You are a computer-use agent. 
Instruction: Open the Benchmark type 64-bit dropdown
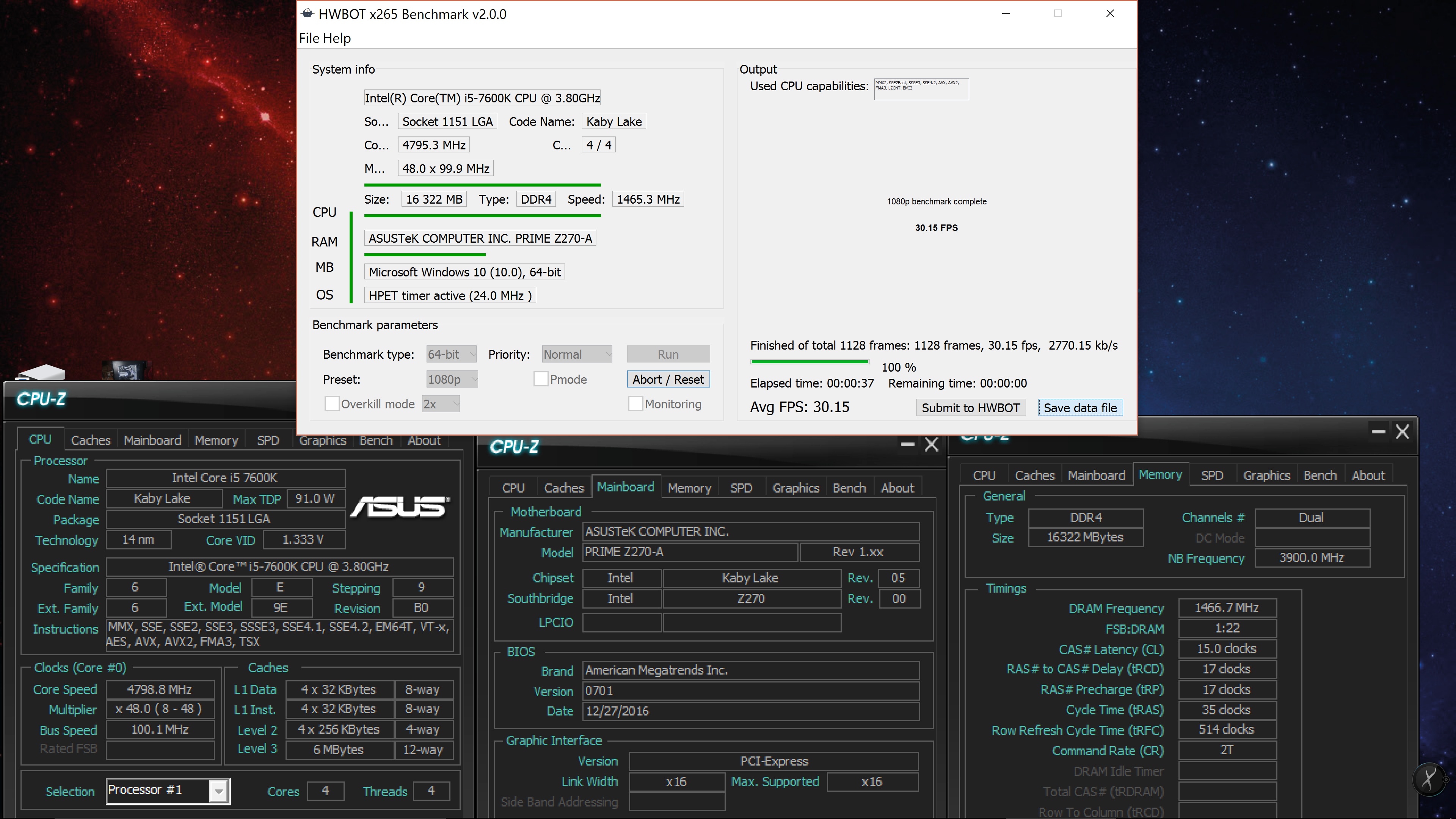tap(451, 355)
